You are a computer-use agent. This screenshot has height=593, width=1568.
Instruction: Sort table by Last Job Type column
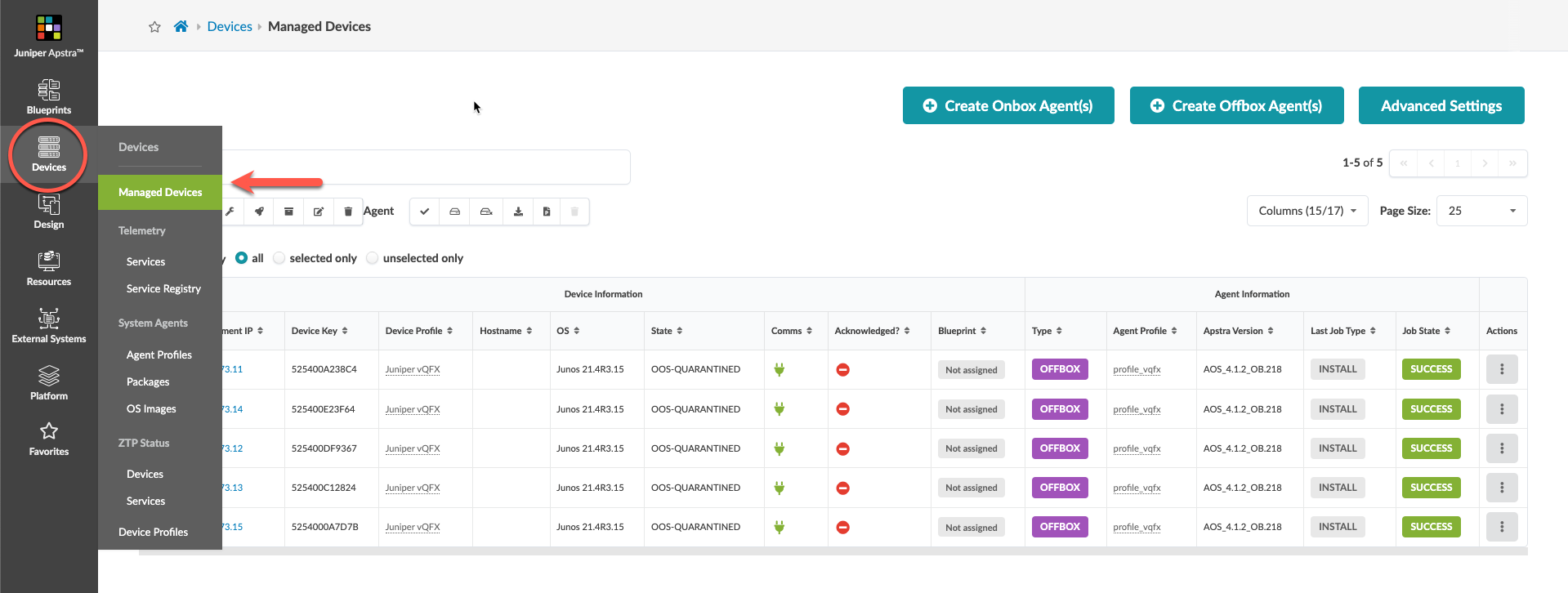coord(1343,331)
